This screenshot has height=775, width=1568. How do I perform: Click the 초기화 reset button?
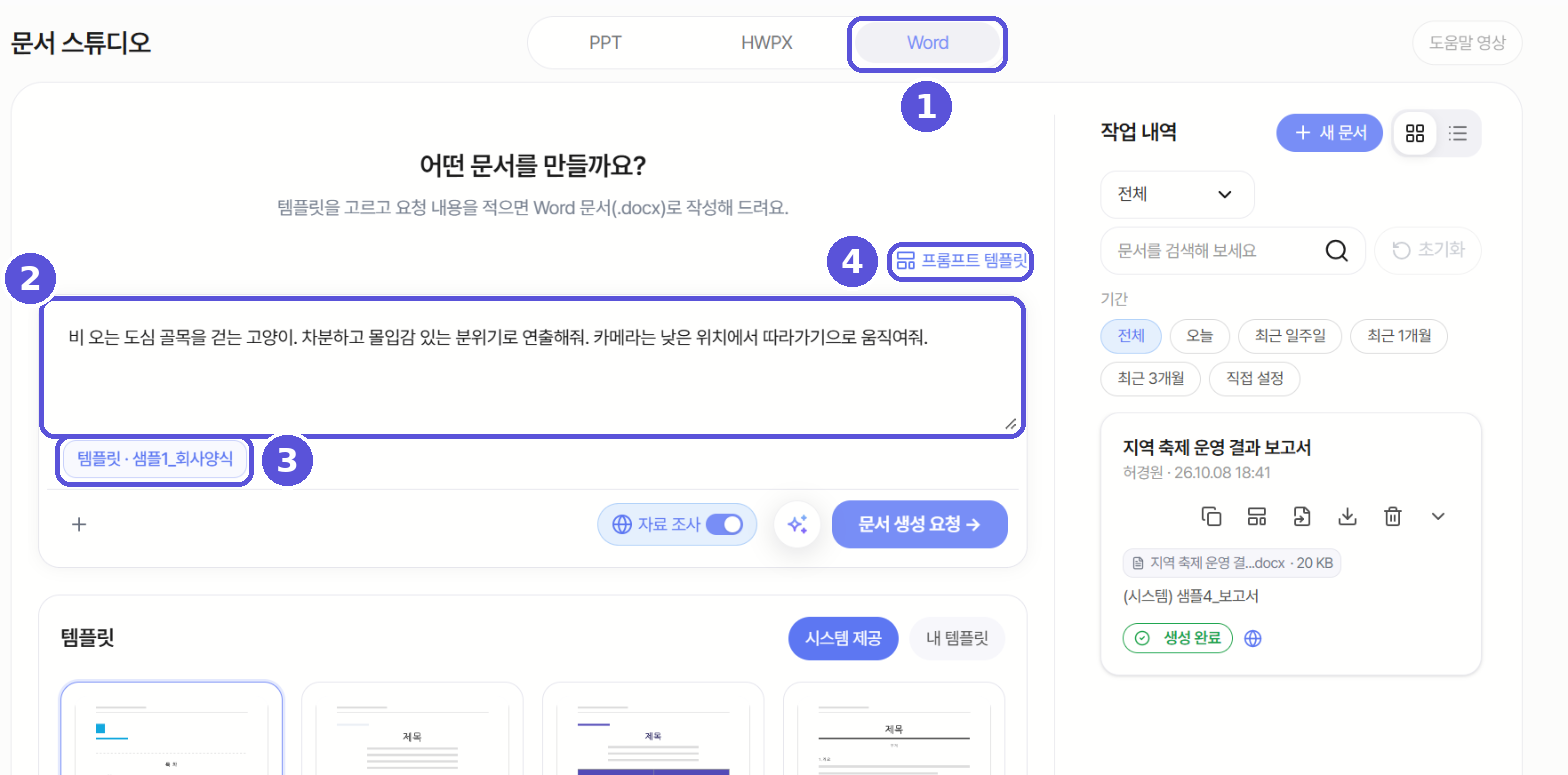click(x=1428, y=250)
